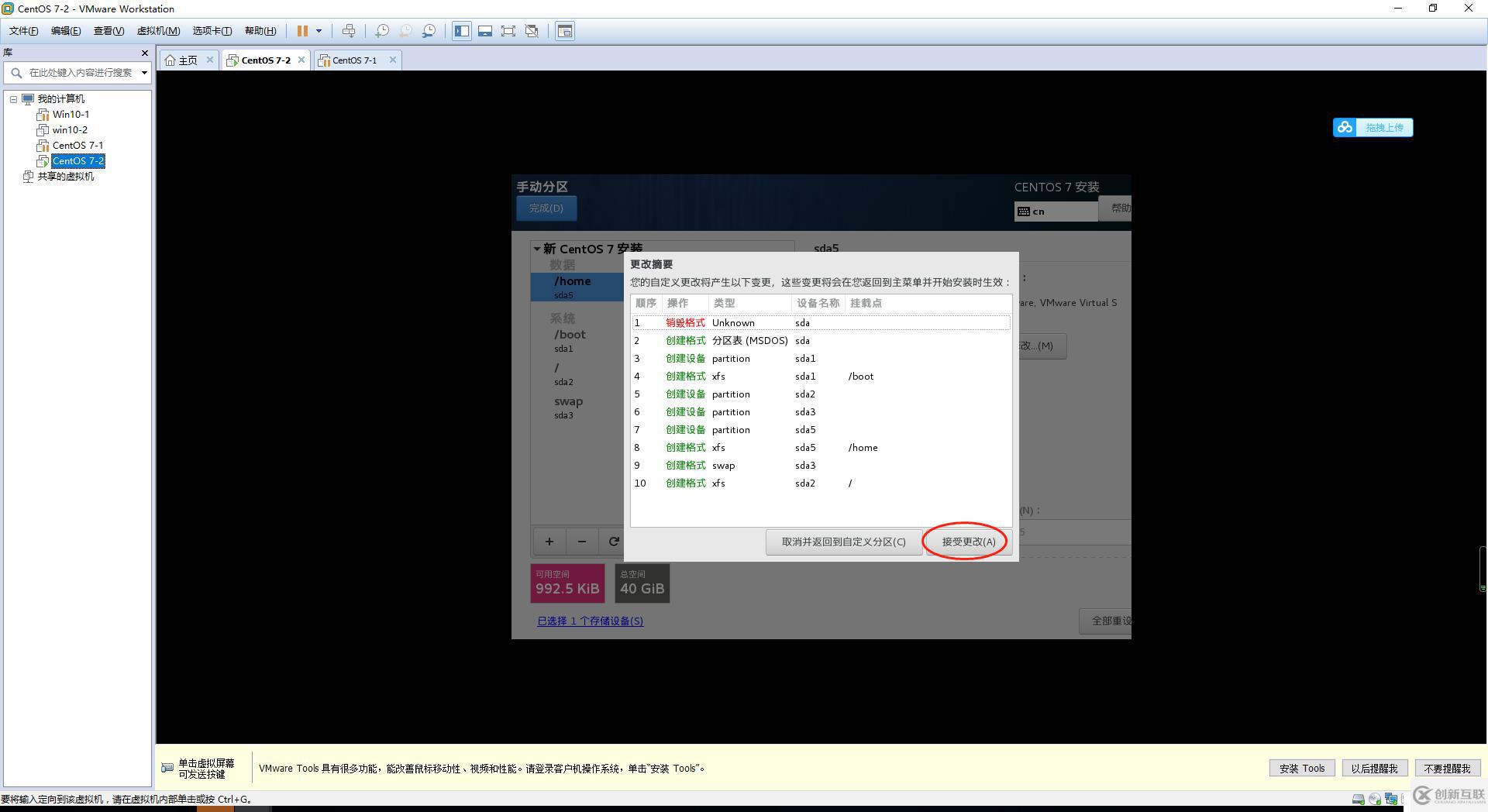Screen dimensions: 1488x812
Task: Click the hard disk status bar icon
Action: coord(1358,799)
